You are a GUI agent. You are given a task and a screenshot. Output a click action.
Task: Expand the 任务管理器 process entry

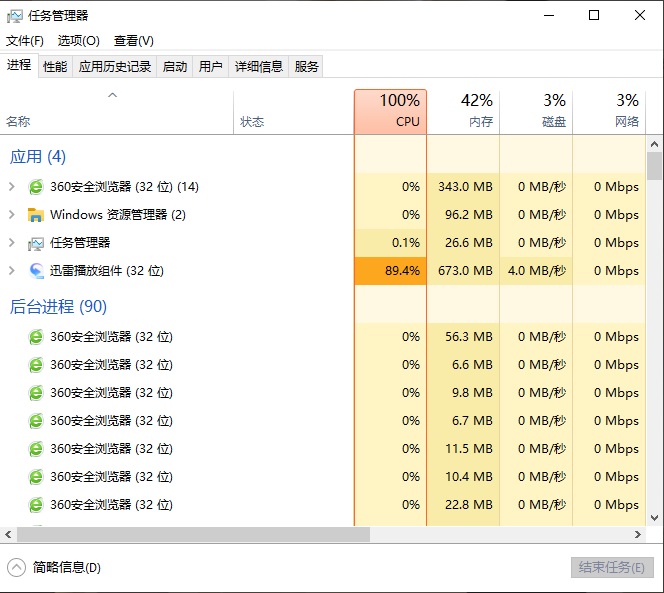pos(12,243)
